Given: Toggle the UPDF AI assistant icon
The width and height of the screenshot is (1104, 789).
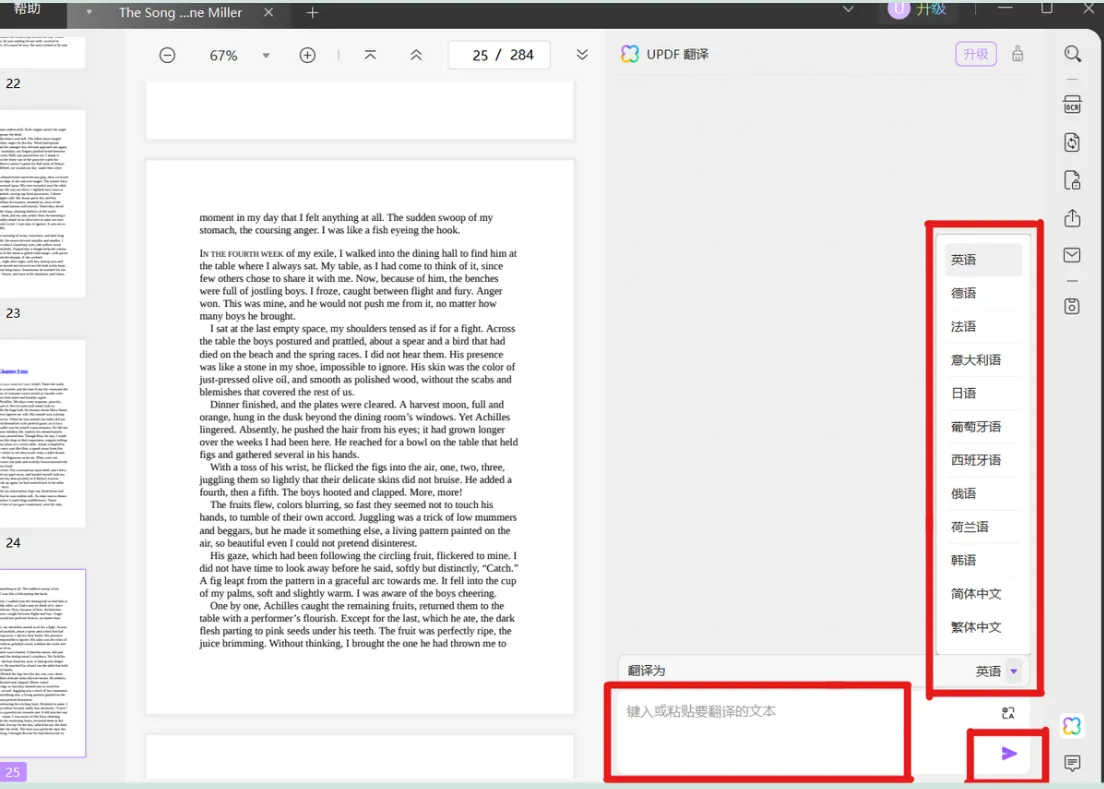Looking at the screenshot, I should (1072, 726).
